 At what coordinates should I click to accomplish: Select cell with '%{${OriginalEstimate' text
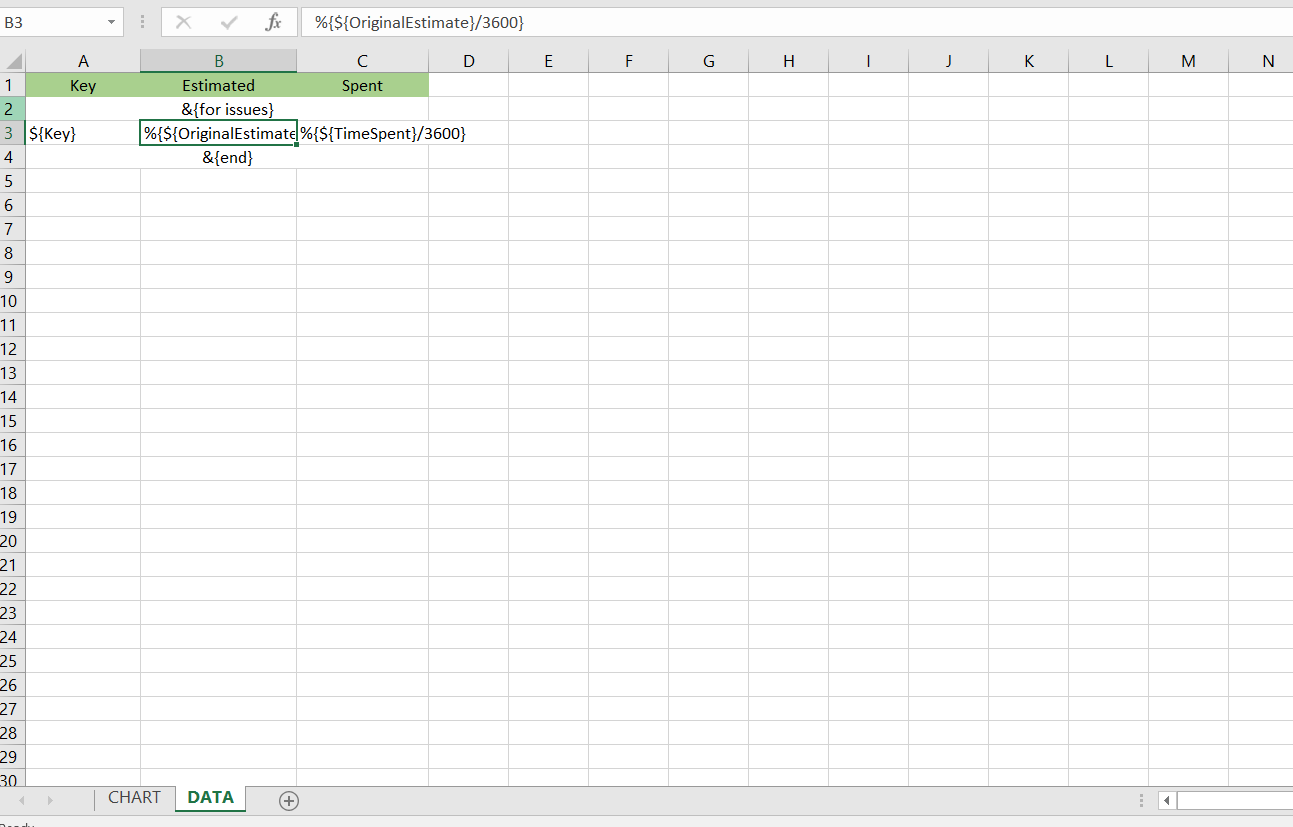pyautogui.click(x=218, y=133)
